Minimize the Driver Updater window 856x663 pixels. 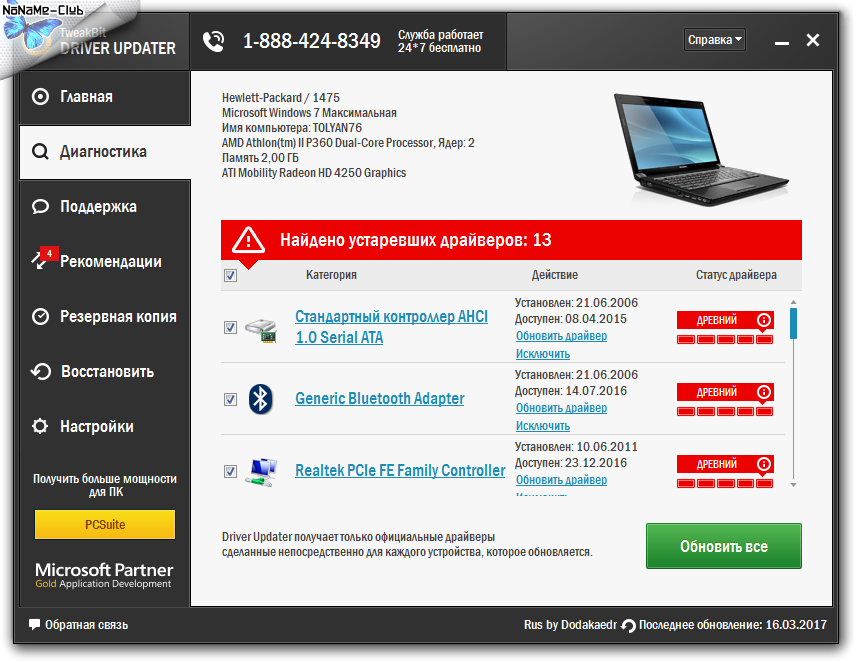[x=782, y=42]
